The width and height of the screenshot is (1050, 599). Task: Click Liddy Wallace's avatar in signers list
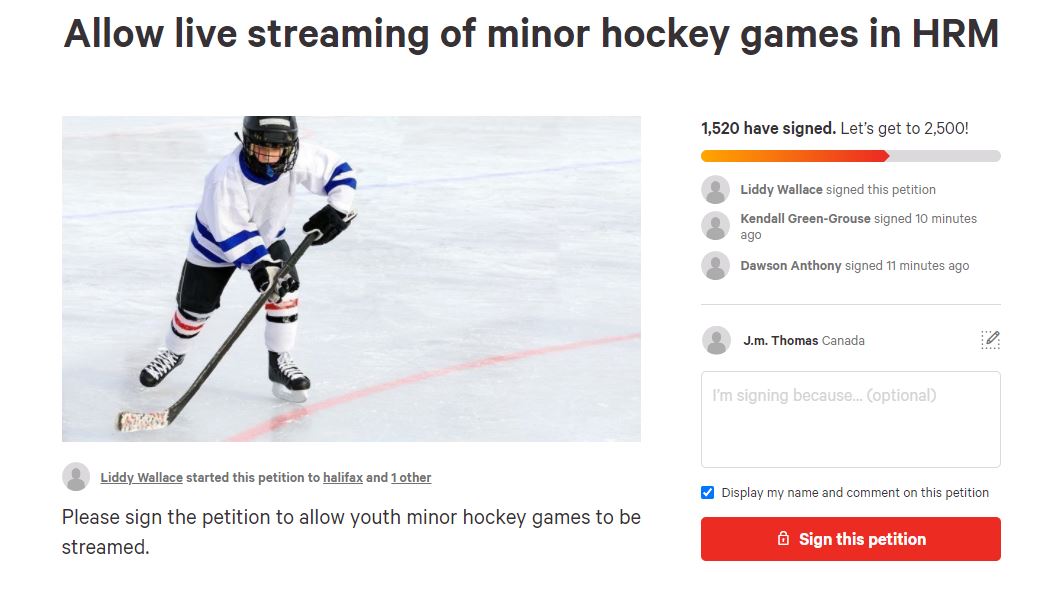click(x=715, y=190)
